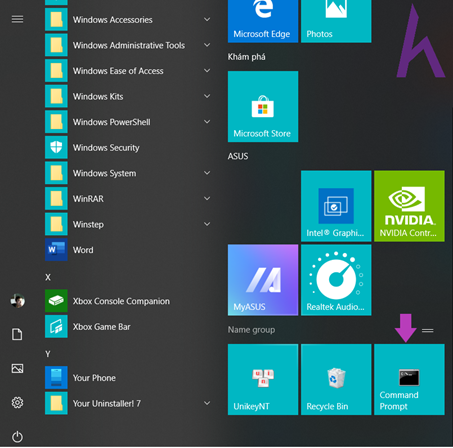Image resolution: width=453 pixels, height=448 pixels.
Task: Expand the Windows PowerShell folder chevron
Action: pos(207,122)
